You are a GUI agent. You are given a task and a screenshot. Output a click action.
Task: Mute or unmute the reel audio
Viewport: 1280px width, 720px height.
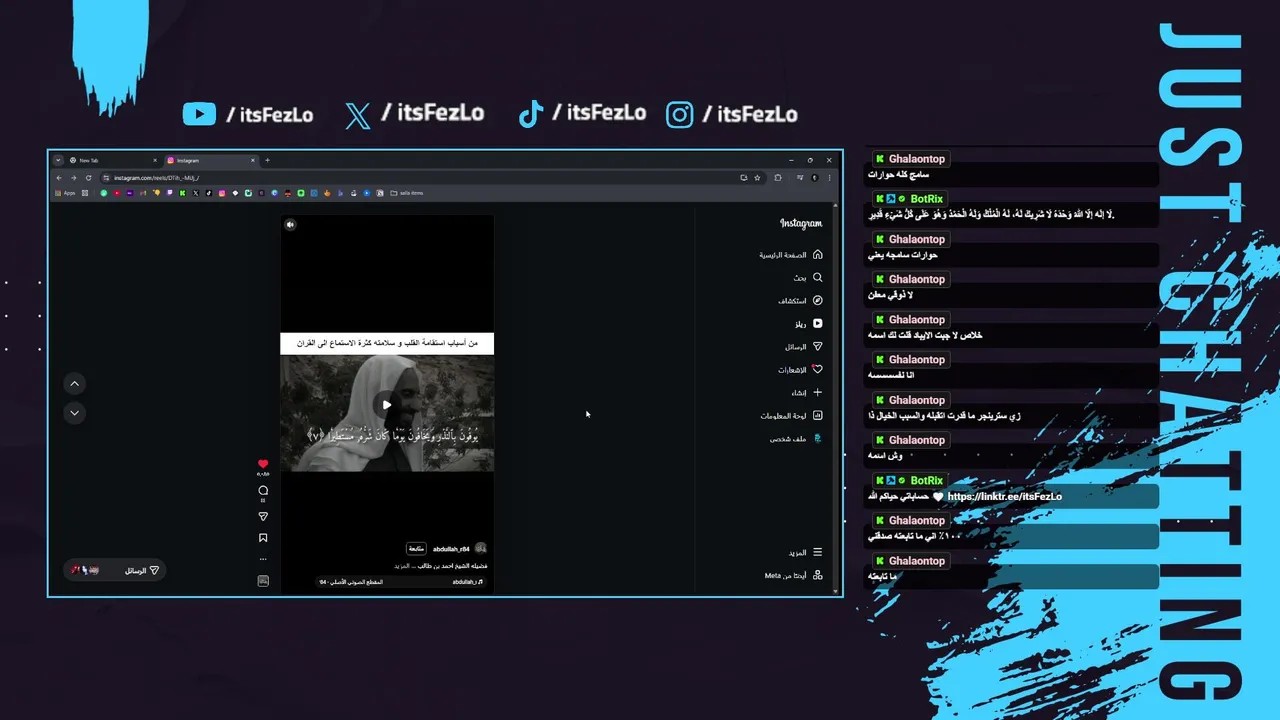pos(290,225)
